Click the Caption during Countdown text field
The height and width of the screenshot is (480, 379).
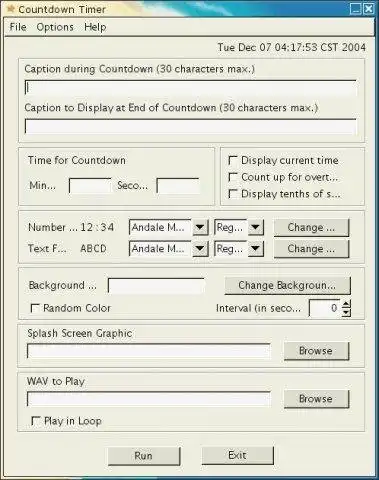(x=190, y=88)
